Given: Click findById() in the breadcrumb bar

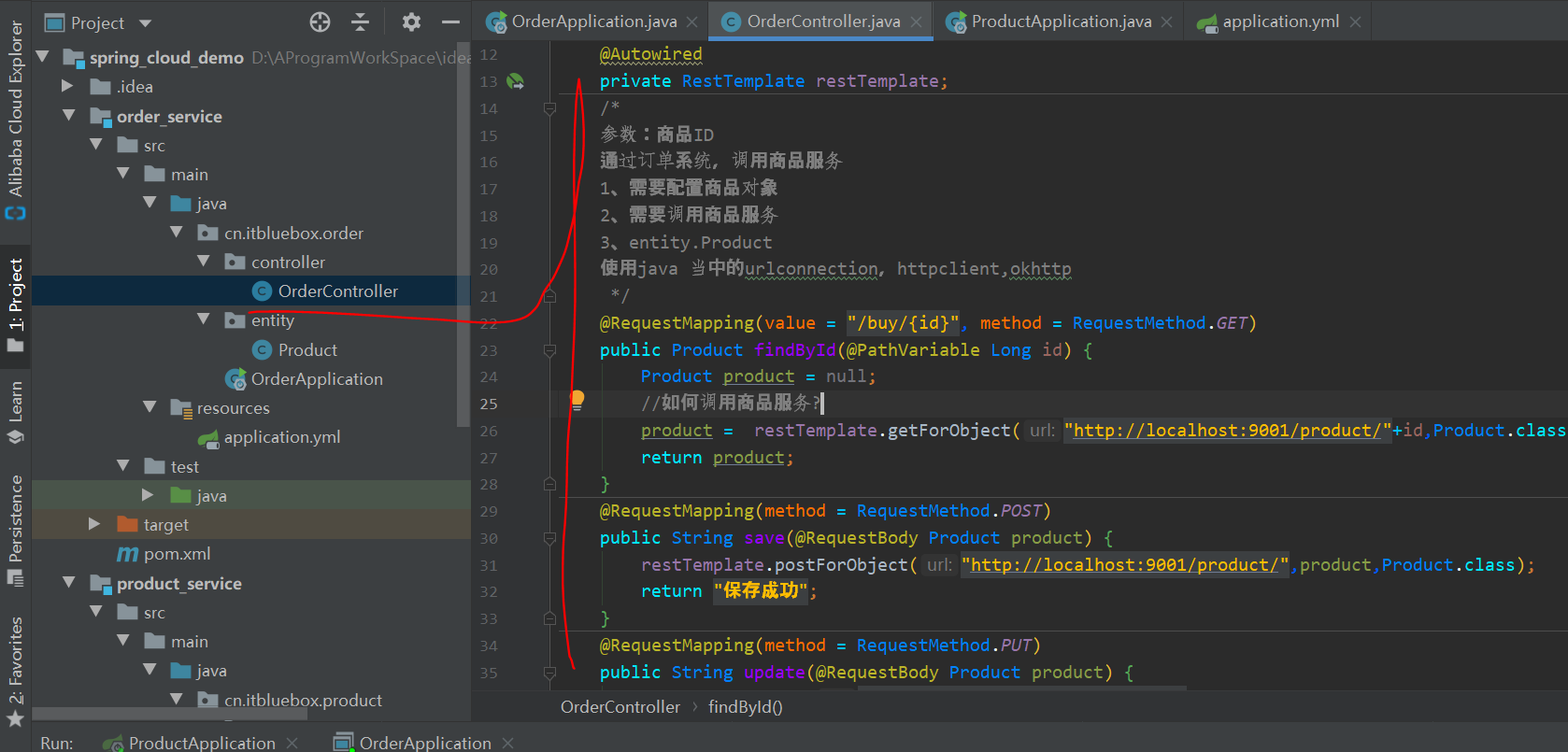Looking at the screenshot, I should tap(746, 707).
